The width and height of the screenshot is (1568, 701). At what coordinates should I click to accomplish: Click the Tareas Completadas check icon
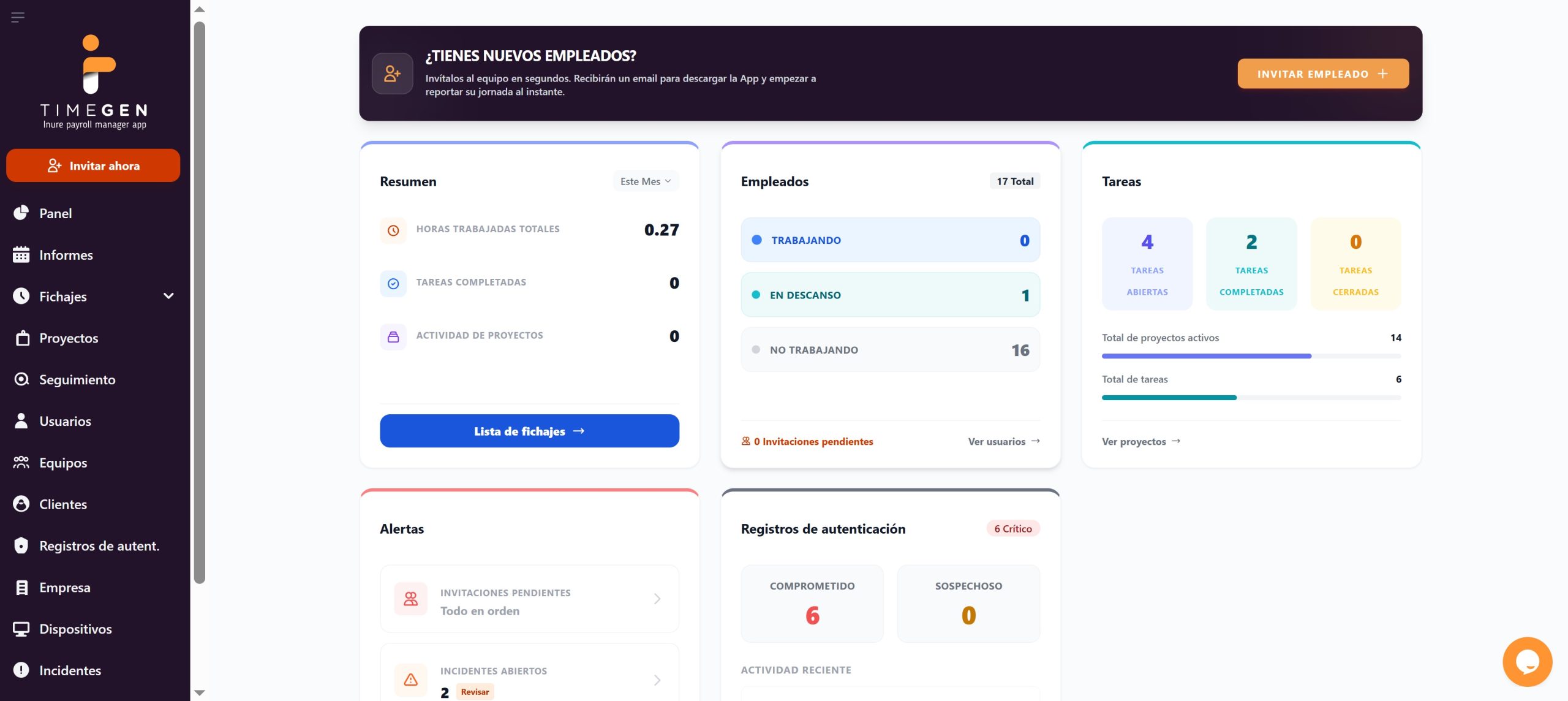[393, 284]
